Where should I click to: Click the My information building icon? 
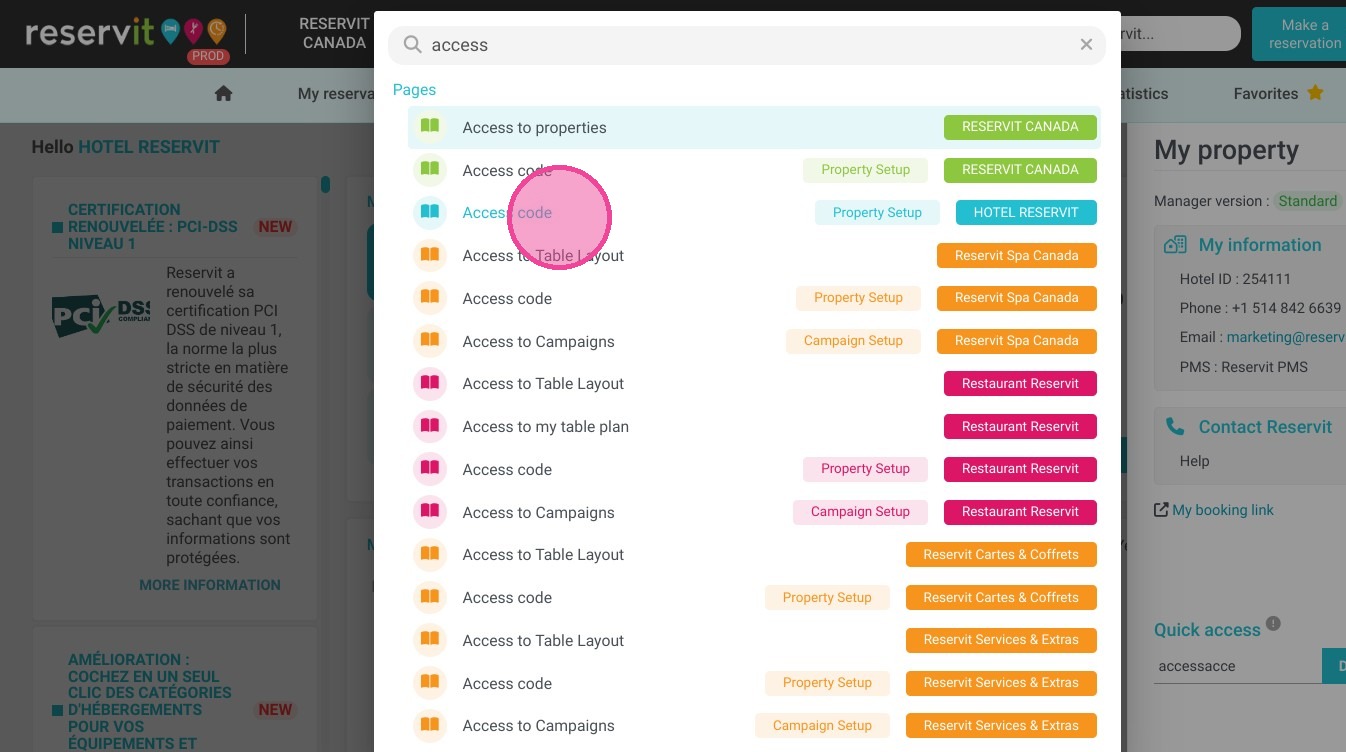point(1175,245)
